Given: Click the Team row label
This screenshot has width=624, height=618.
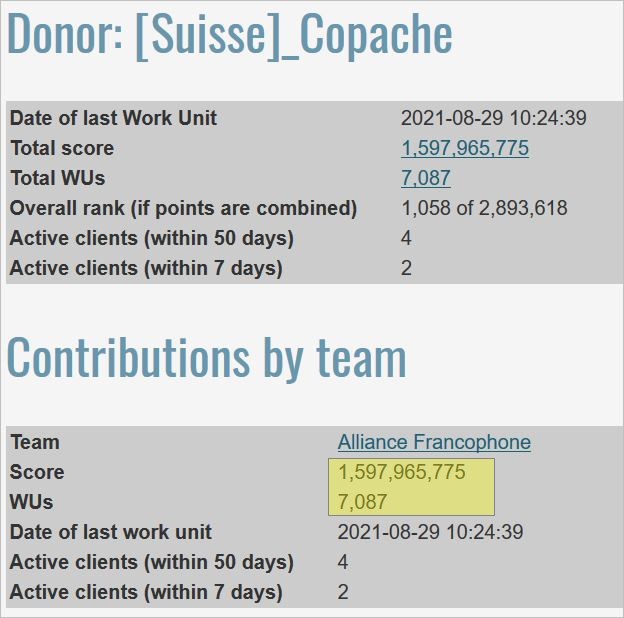Looking at the screenshot, I should [35, 442].
